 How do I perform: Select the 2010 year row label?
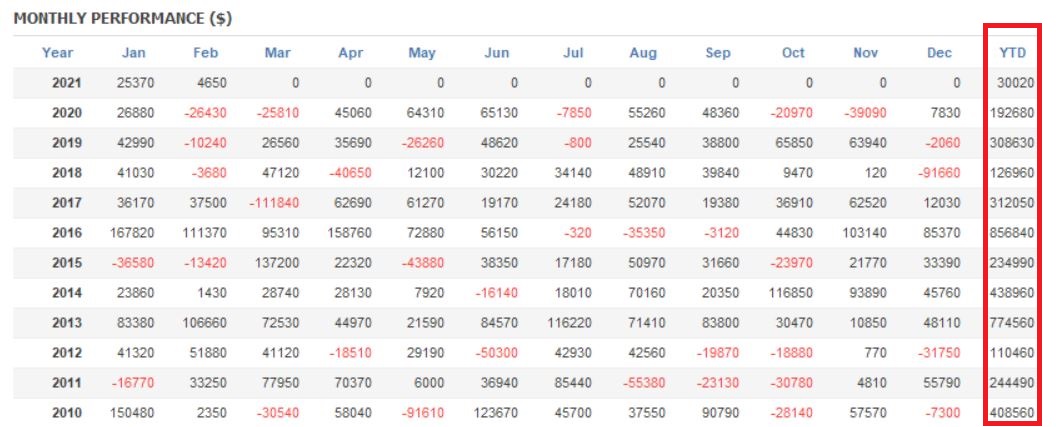pos(66,413)
